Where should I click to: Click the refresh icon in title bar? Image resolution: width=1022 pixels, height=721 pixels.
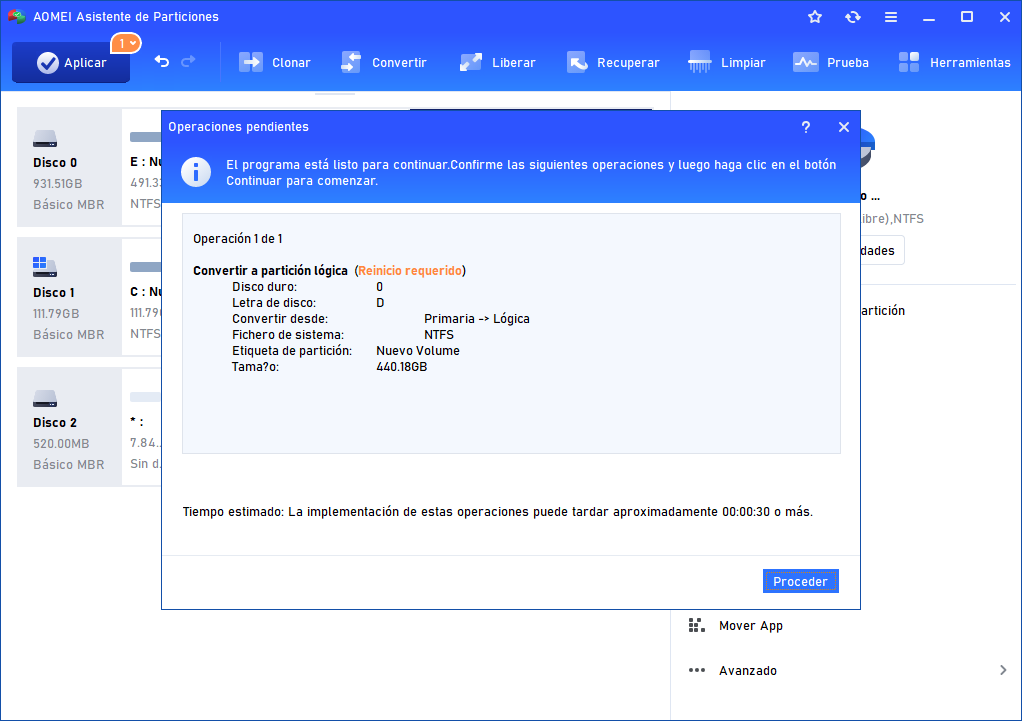tap(853, 17)
